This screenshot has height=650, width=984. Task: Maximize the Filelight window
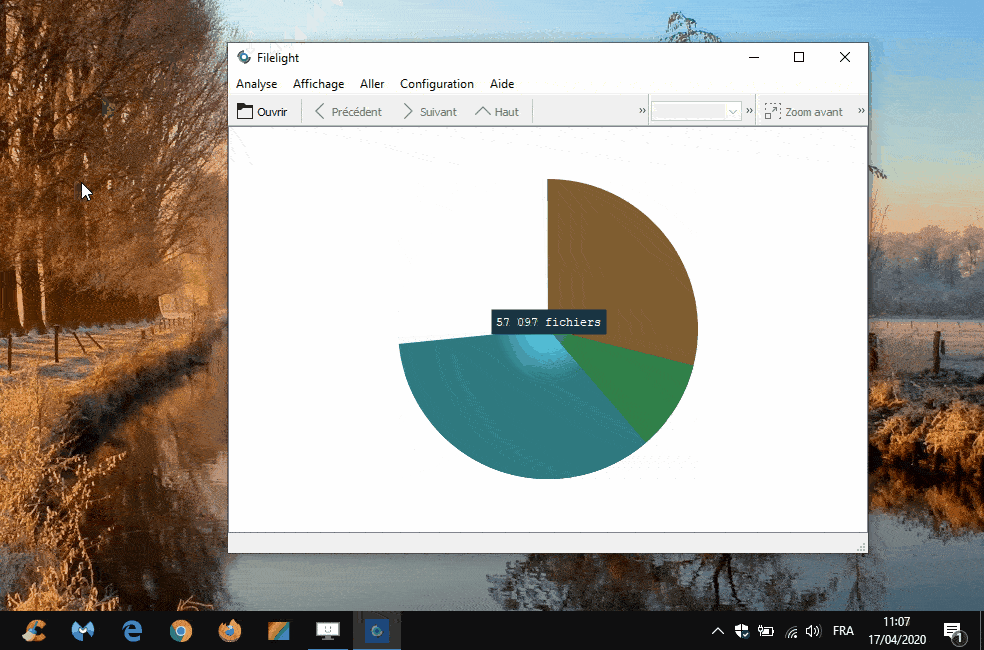pos(799,57)
